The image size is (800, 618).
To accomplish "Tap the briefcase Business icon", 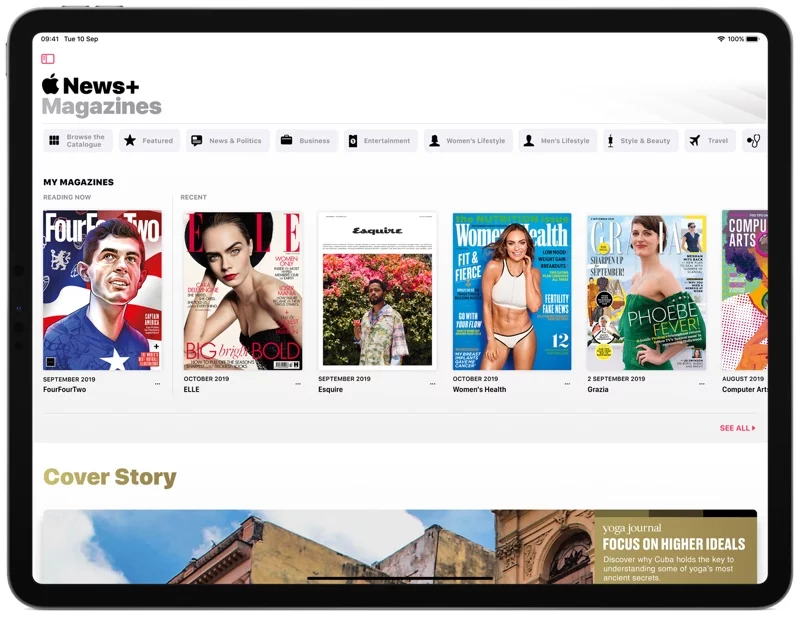I will click(286, 140).
